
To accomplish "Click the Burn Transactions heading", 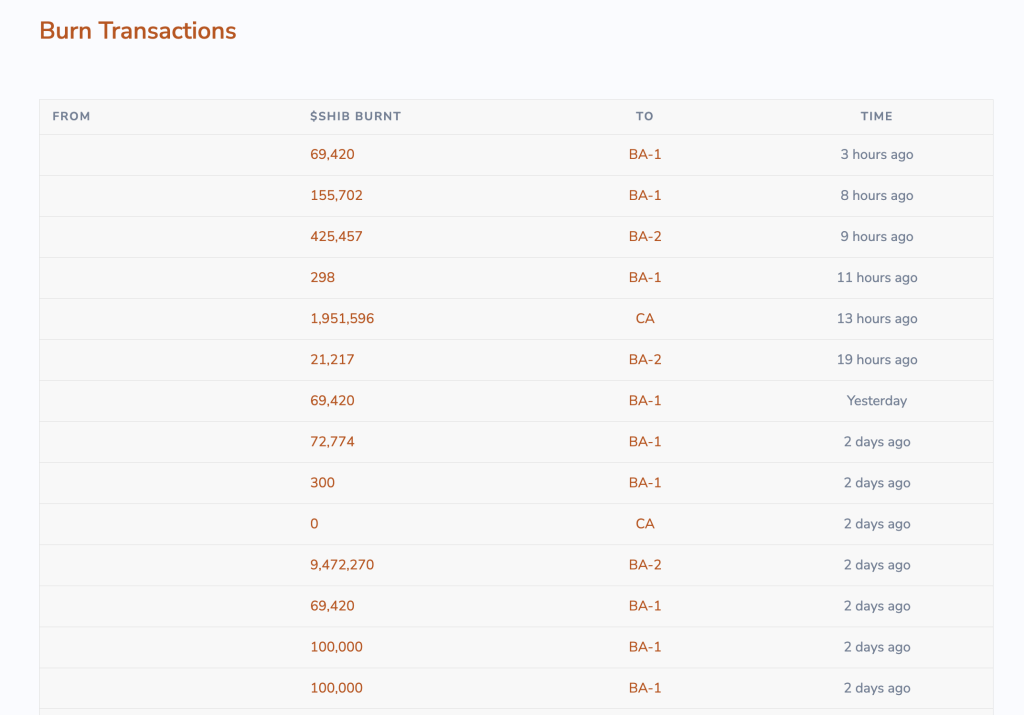I will click(x=137, y=30).
